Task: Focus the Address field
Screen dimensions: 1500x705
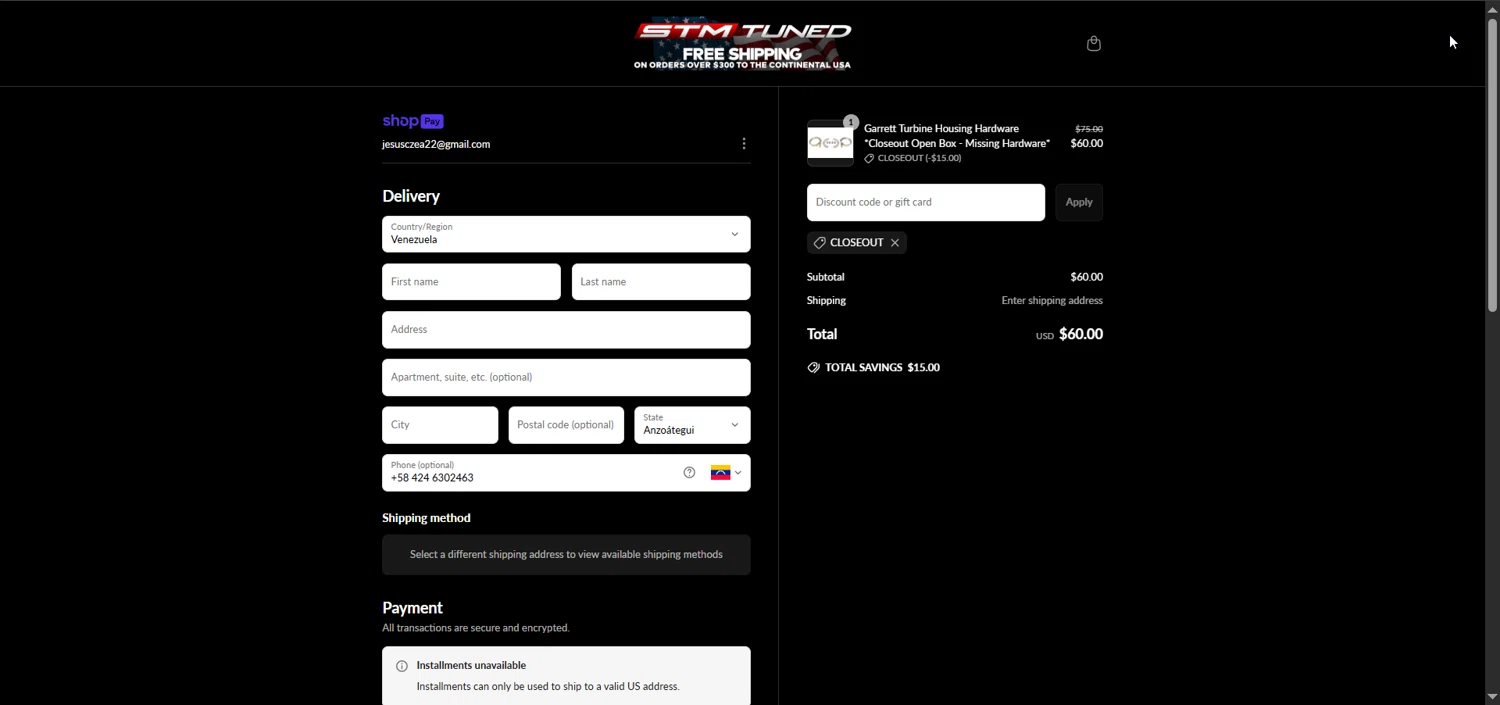Action: pos(566,330)
